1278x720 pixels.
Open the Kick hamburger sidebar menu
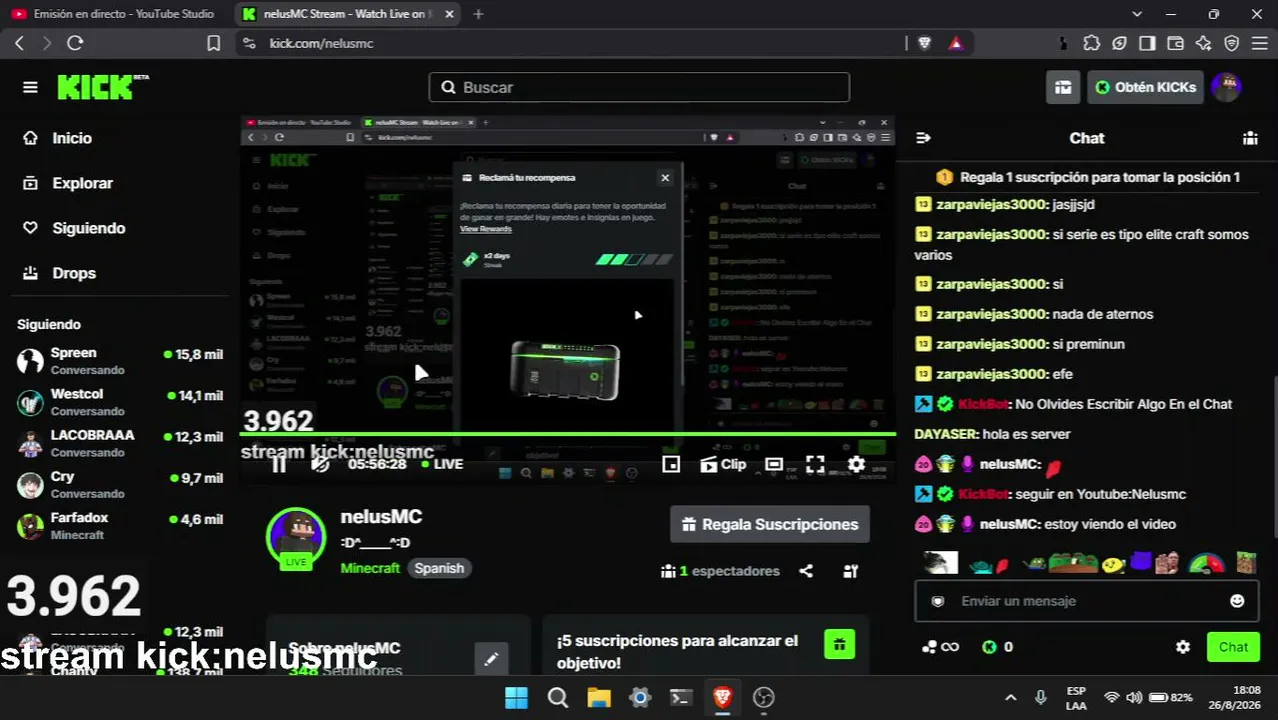(30, 87)
